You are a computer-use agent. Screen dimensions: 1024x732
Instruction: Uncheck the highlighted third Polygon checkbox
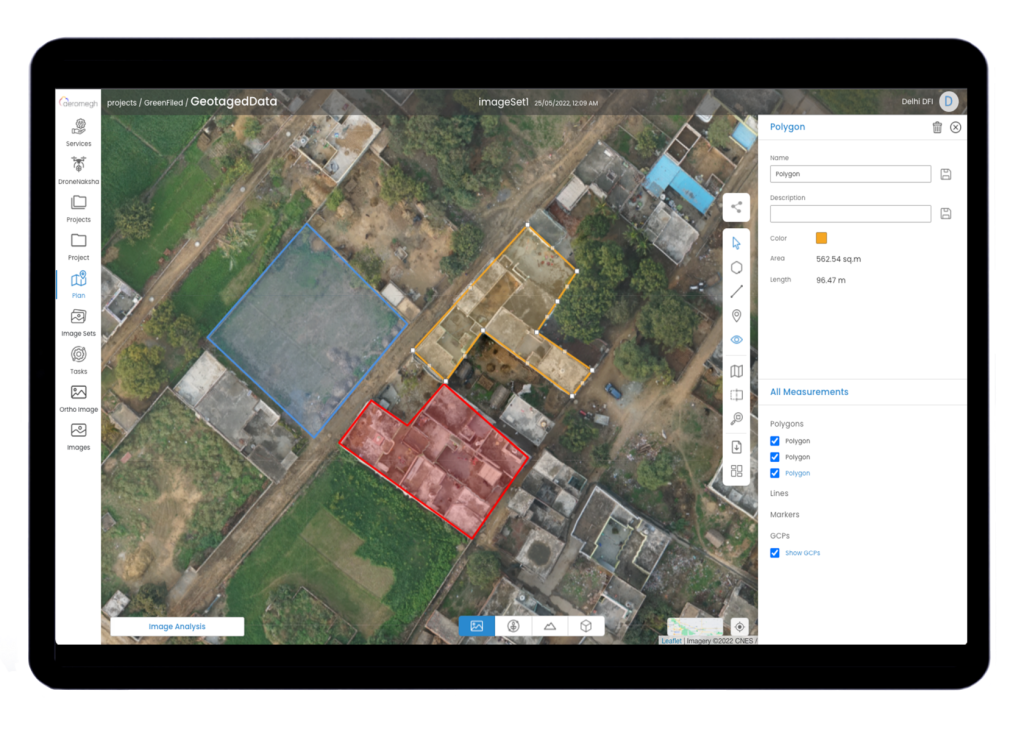(x=775, y=473)
